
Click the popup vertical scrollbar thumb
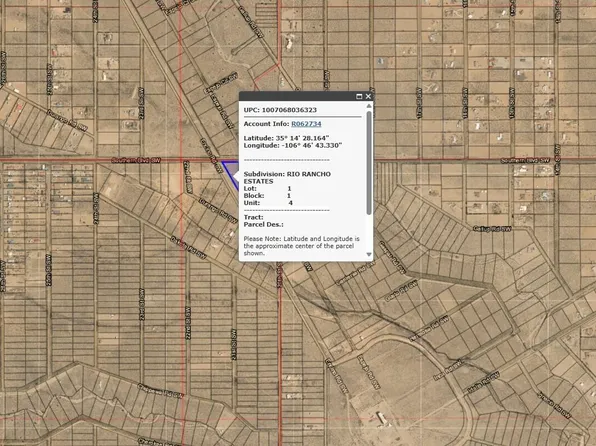click(x=369, y=163)
